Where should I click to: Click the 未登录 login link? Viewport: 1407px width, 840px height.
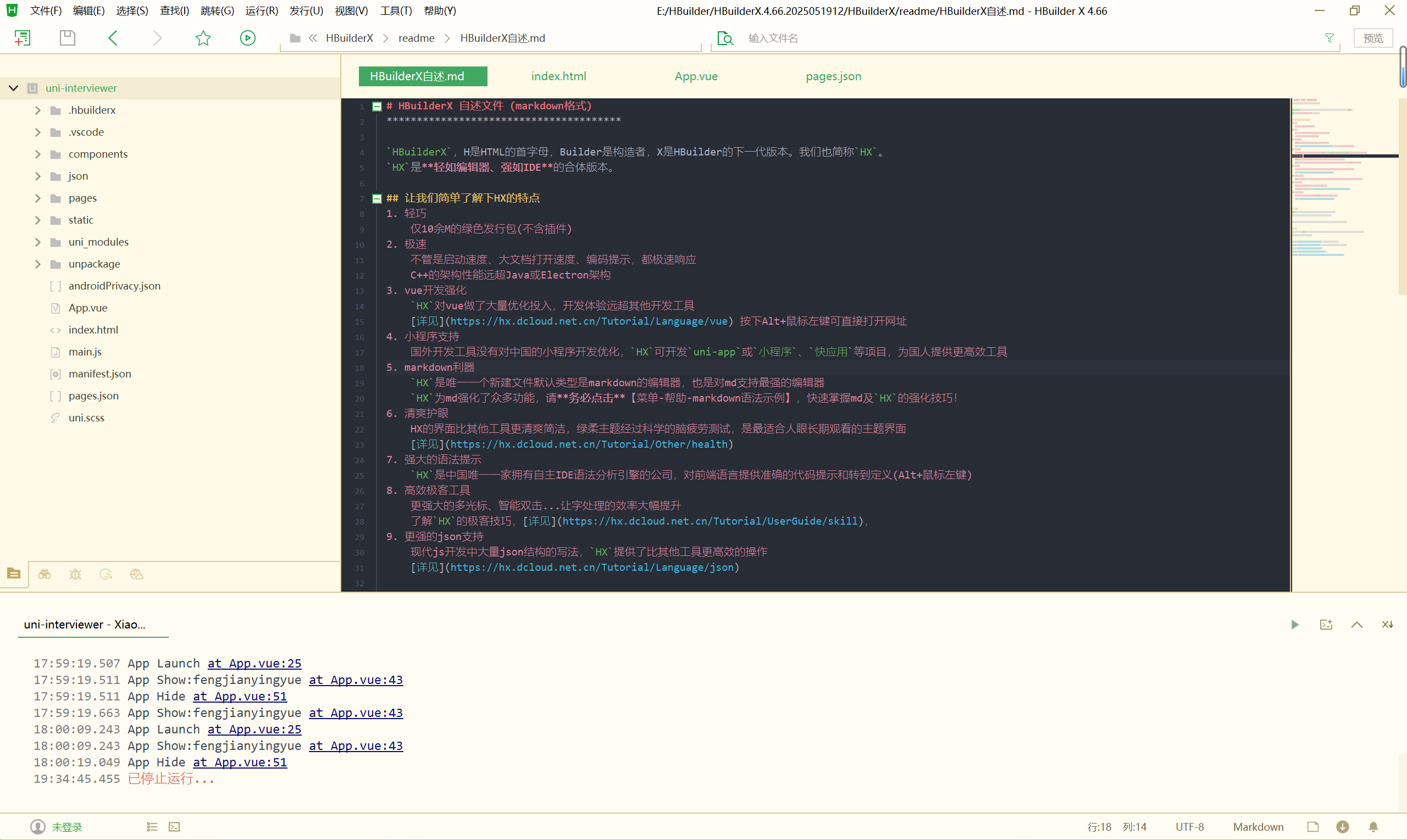[67, 827]
